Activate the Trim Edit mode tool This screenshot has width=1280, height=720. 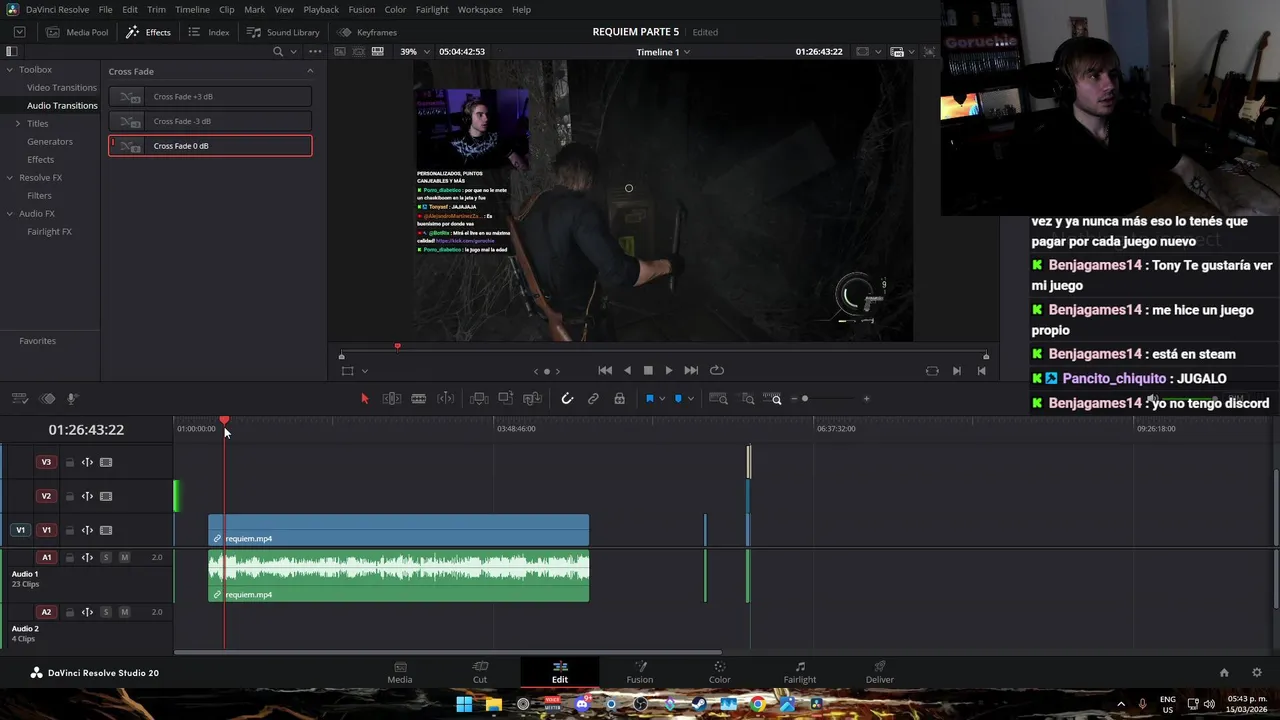pyautogui.click(x=392, y=398)
